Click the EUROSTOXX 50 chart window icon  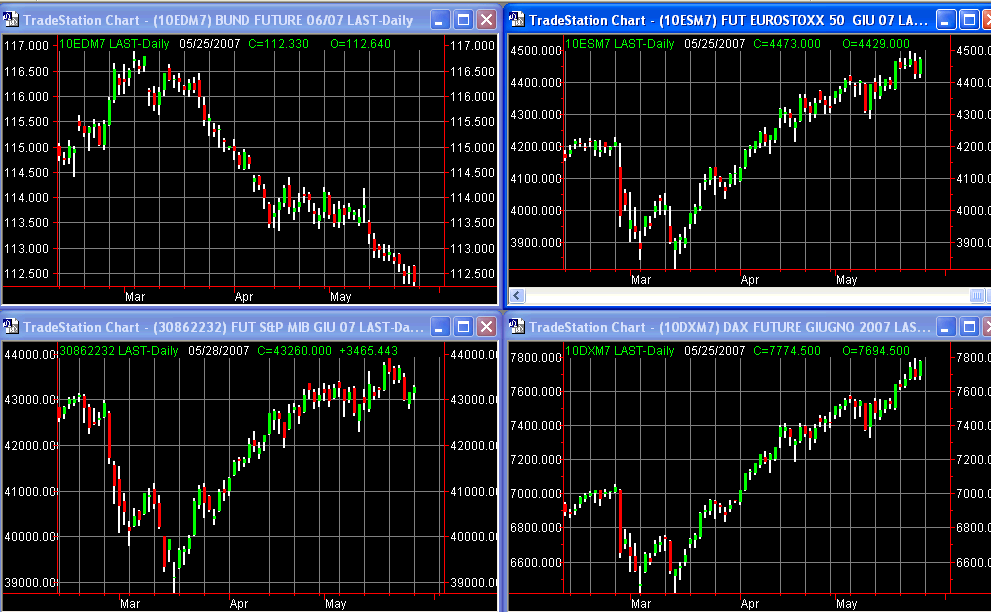[518, 20]
